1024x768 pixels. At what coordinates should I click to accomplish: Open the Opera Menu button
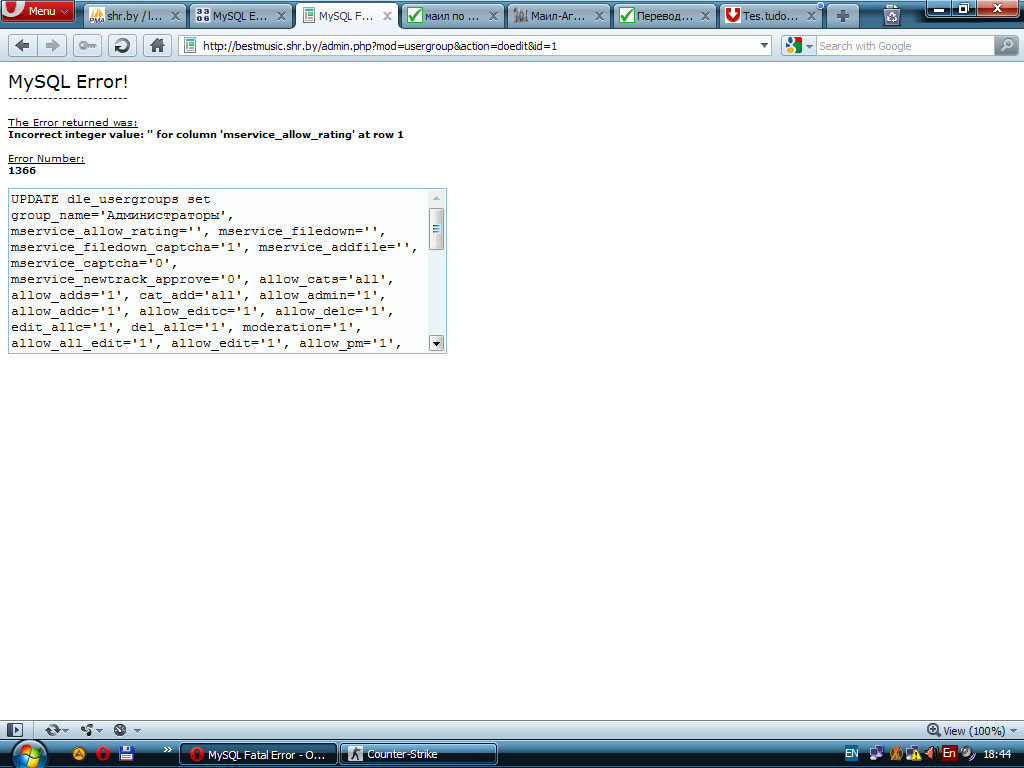coord(37,11)
